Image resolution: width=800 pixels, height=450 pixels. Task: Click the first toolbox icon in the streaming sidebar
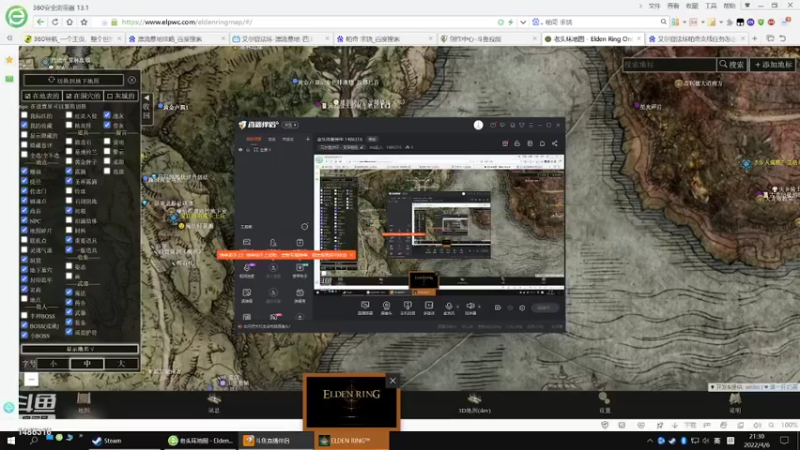tap(247, 242)
